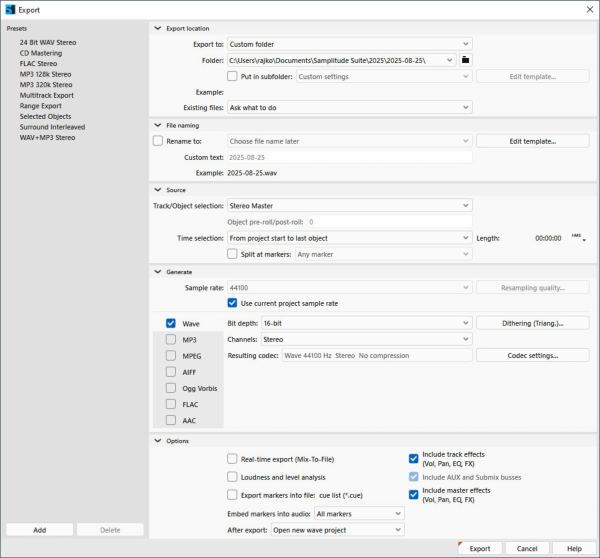Enable the Ogg Vorbis format checkbox
The width and height of the screenshot is (600, 558).
click(171, 388)
